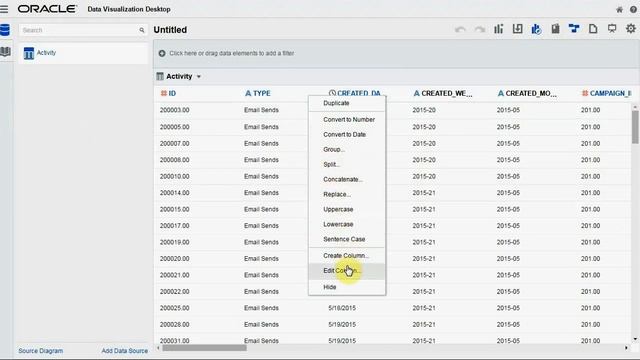The height and width of the screenshot is (360, 640).
Task: Open the analytics book icon in sidebar
Action: coord(5,52)
